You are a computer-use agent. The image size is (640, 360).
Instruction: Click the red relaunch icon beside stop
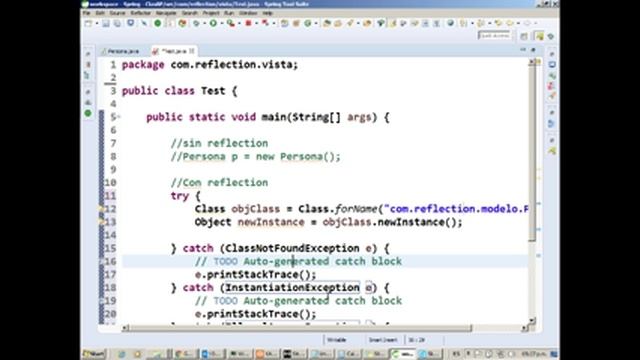pyautogui.click(x=265, y=23)
